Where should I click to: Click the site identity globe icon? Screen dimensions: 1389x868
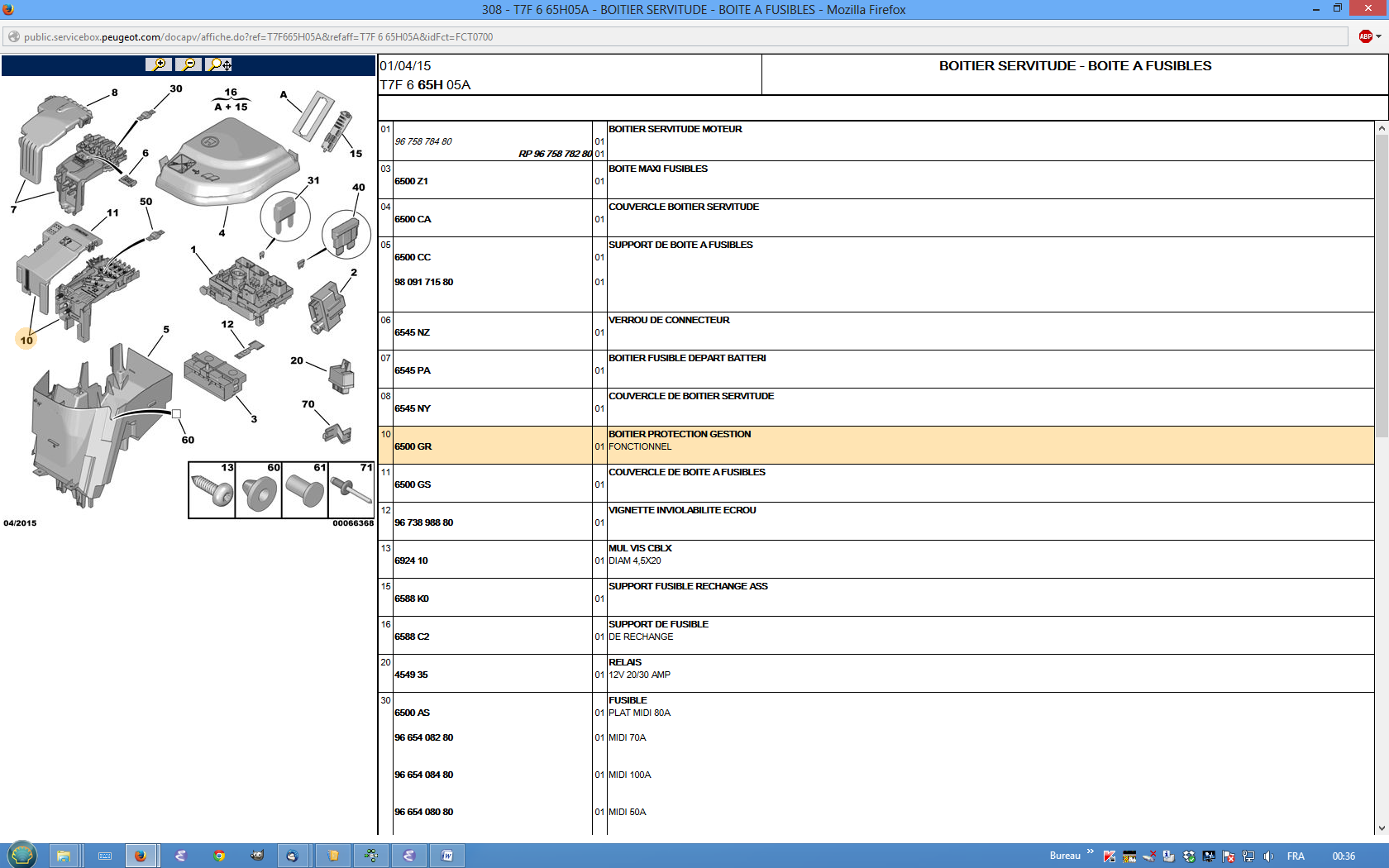point(13,36)
